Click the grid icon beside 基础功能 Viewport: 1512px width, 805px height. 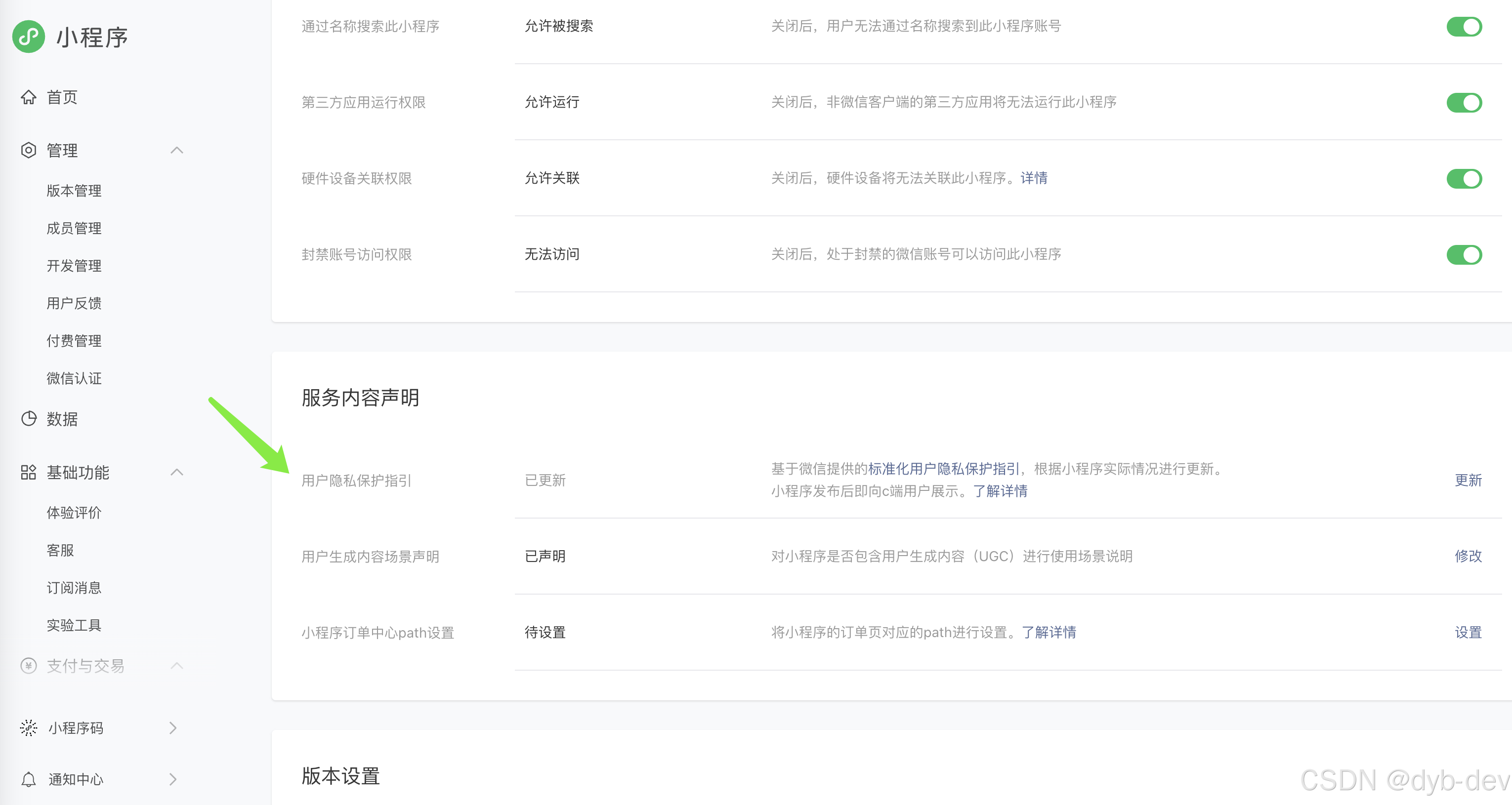(28, 472)
